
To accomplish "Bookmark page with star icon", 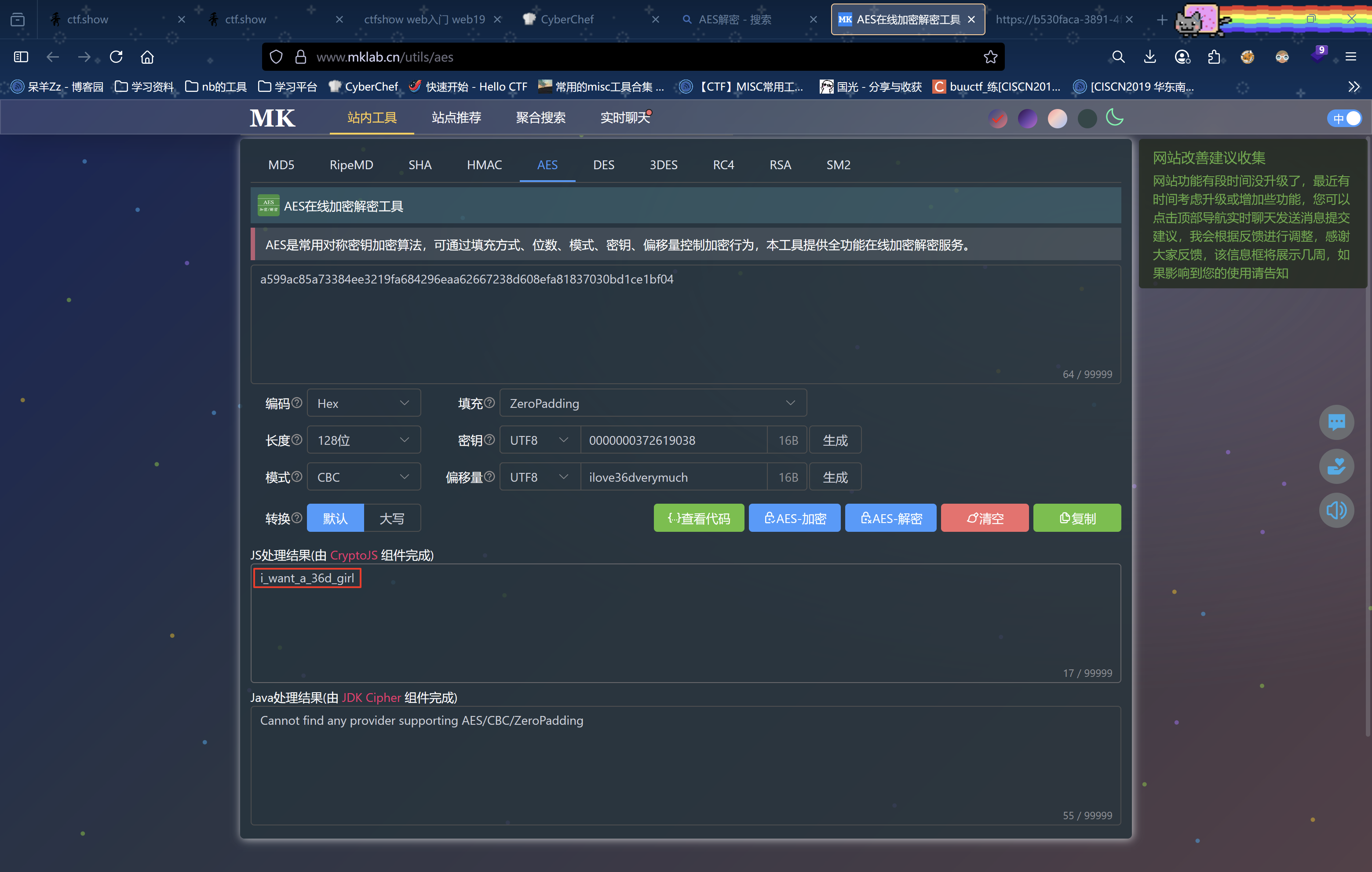I will tap(990, 57).
